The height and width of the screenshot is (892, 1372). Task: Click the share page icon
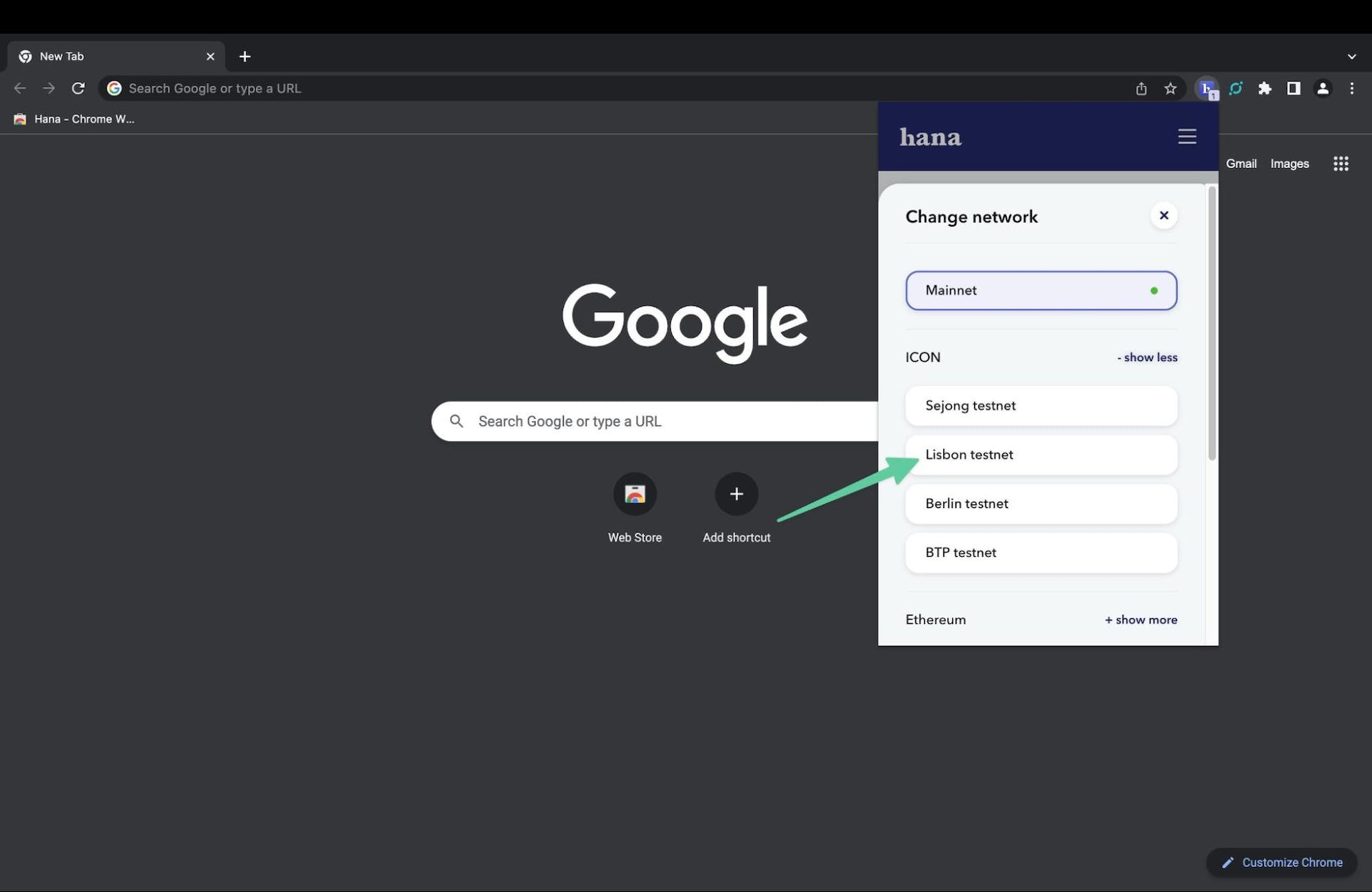(1141, 89)
